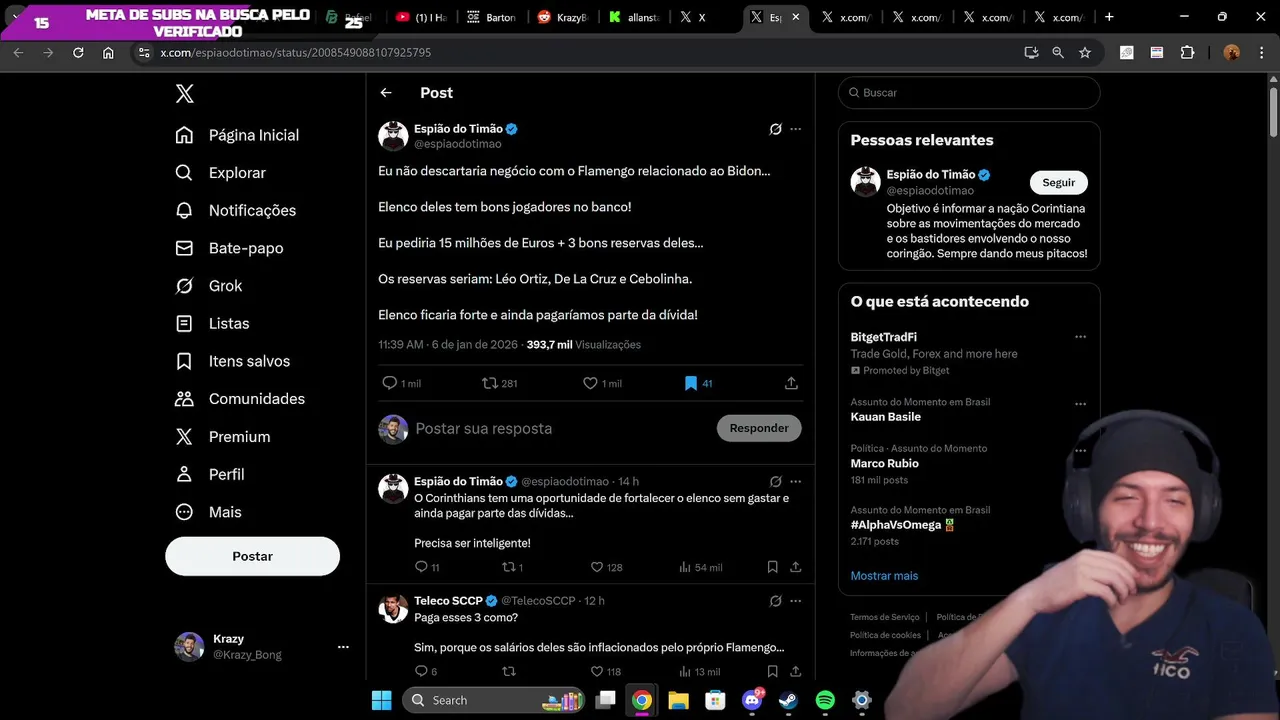Open Spotify from the taskbar
1280x720 pixels.
coord(825,700)
